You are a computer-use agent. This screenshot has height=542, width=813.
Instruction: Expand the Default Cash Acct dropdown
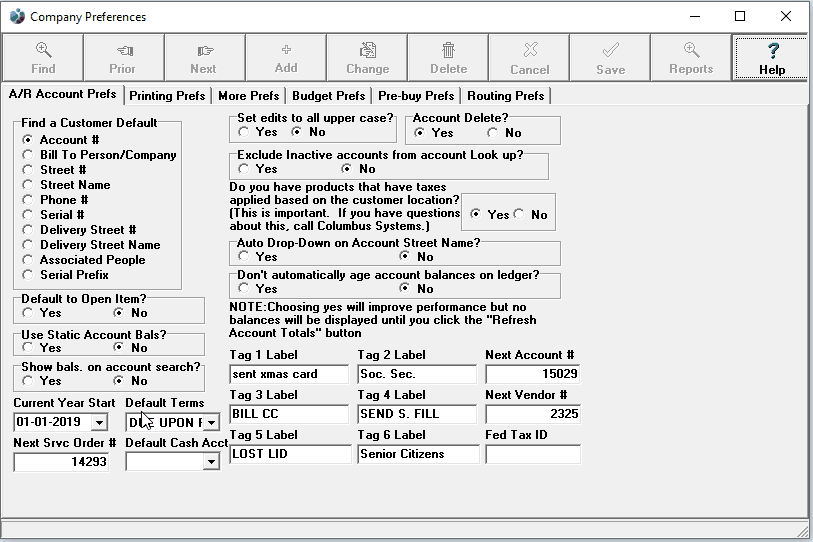pyautogui.click(x=211, y=462)
